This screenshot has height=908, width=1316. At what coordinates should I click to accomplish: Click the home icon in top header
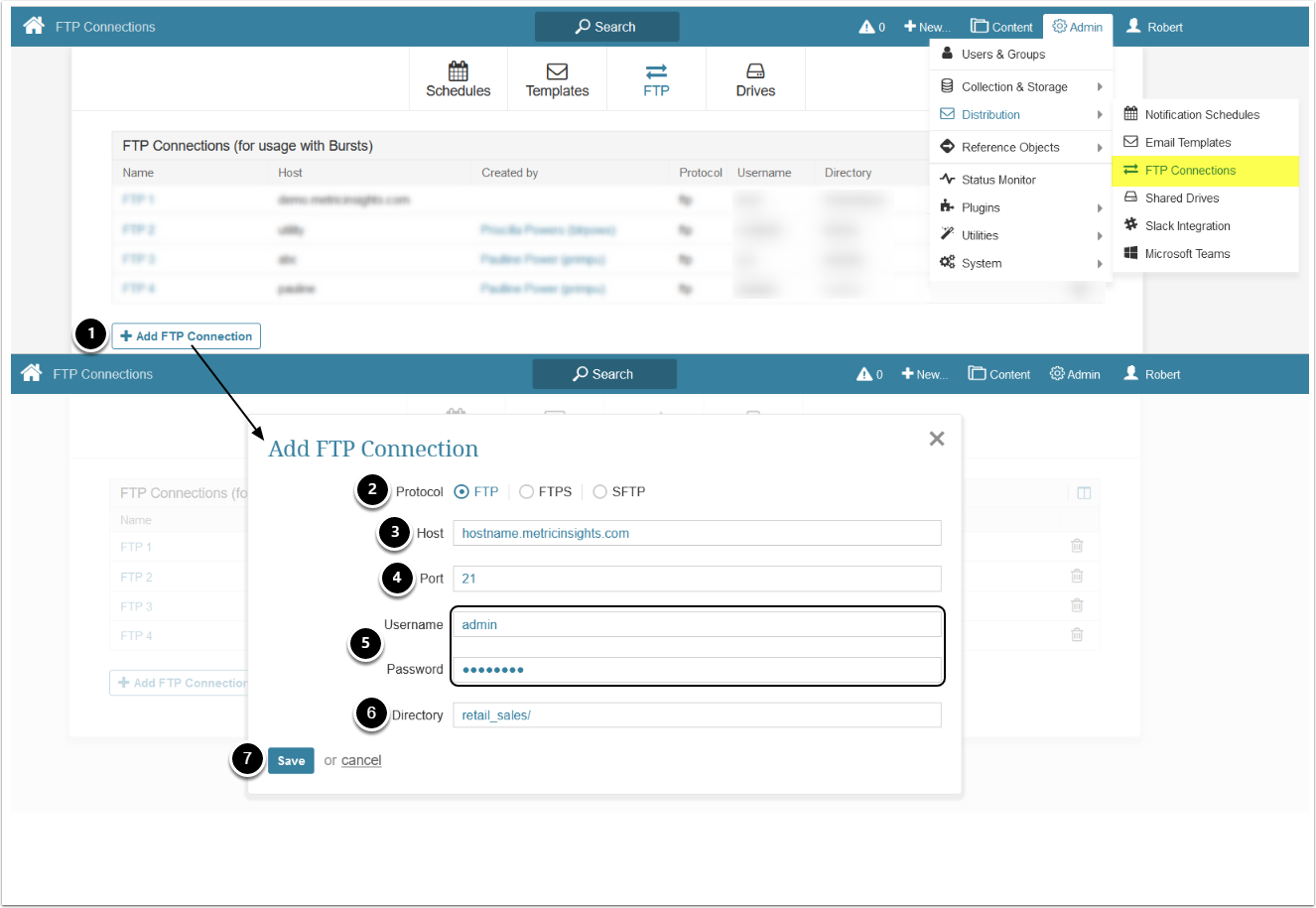pyautogui.click(x=34, y=26)
